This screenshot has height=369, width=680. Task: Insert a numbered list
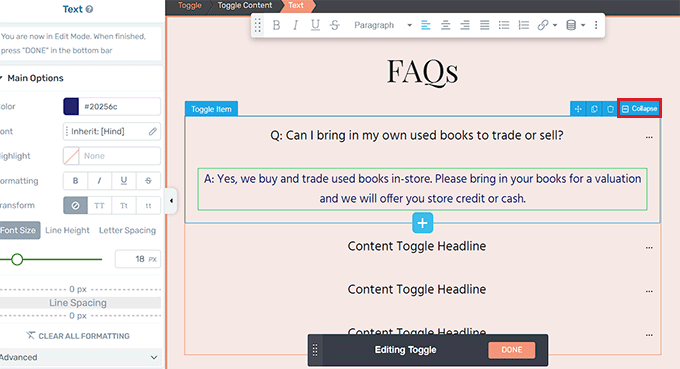[x=523, y=25]
